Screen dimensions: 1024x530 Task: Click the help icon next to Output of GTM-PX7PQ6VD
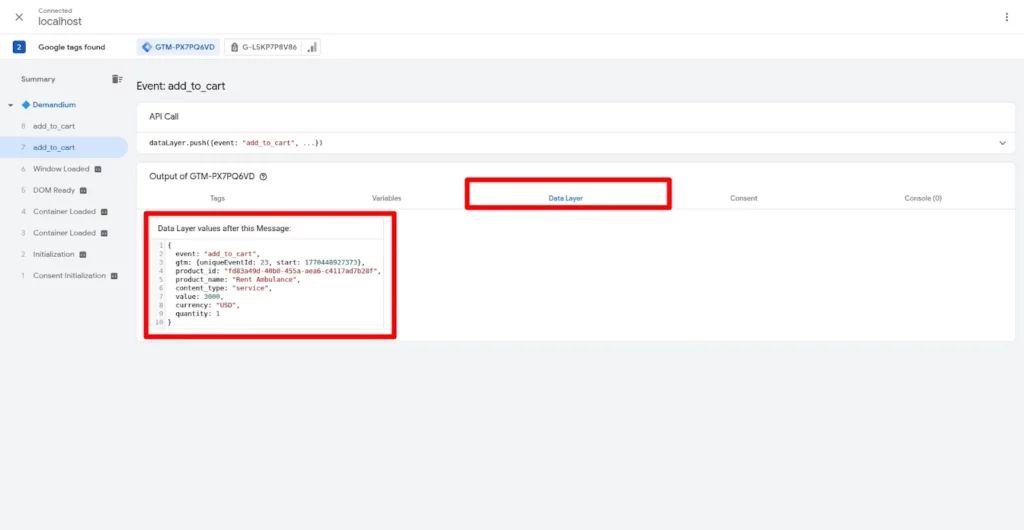pyautogui.click(x=263, y=176)
